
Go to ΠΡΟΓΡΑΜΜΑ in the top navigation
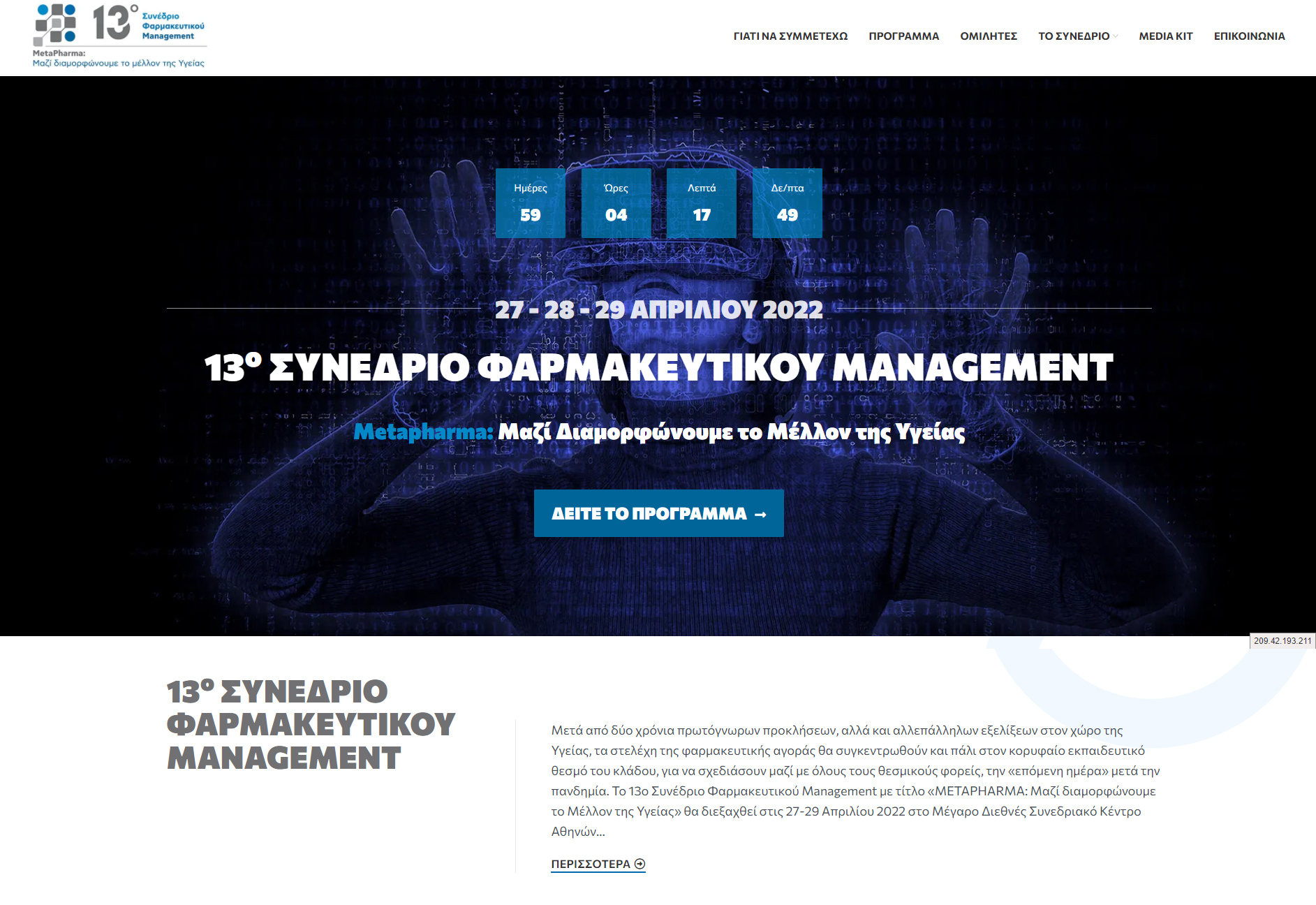click(903, 36)
